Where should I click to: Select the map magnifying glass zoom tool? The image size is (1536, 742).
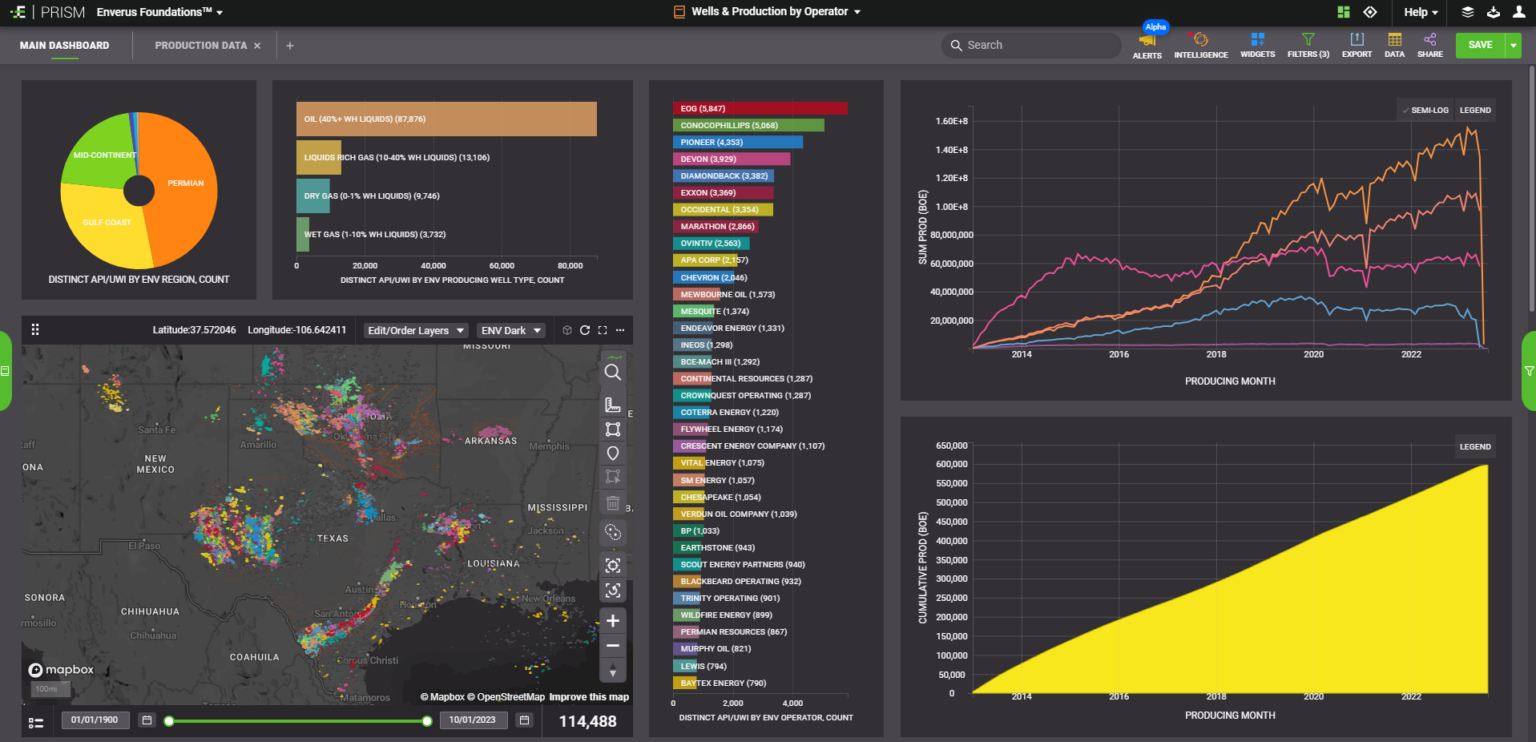pos(613,372)
